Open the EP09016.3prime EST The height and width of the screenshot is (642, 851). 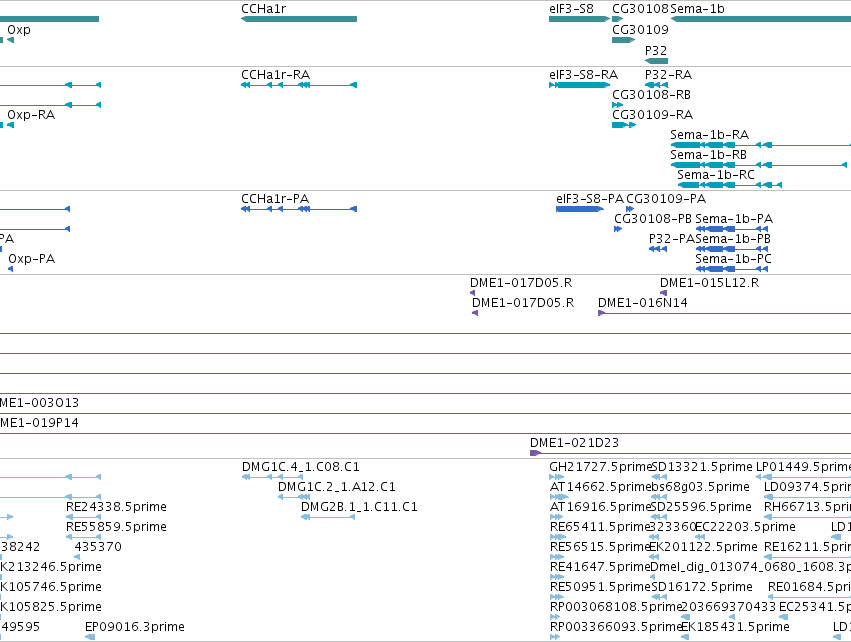point(90,637)
